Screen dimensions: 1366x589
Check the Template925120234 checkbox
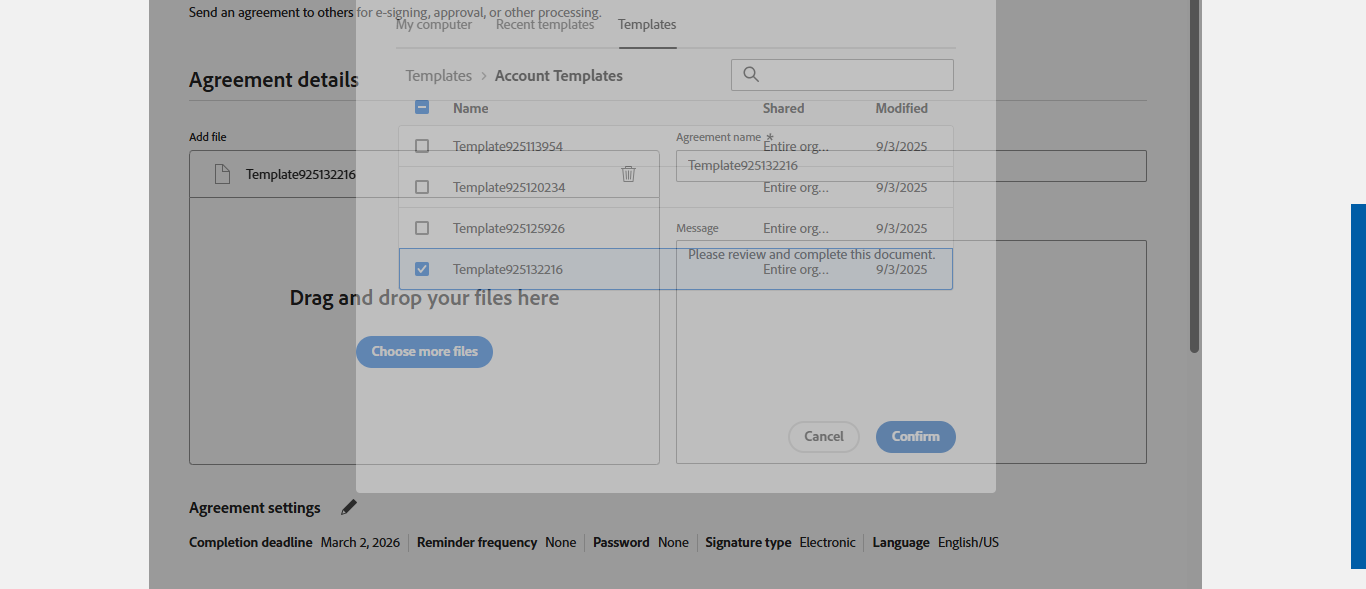(422, 187)
